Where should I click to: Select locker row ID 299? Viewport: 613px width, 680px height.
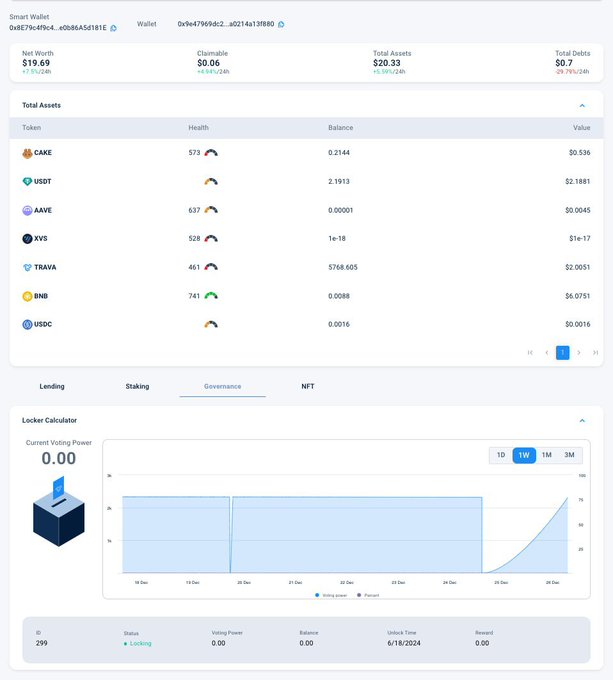[x=306, y=639]
